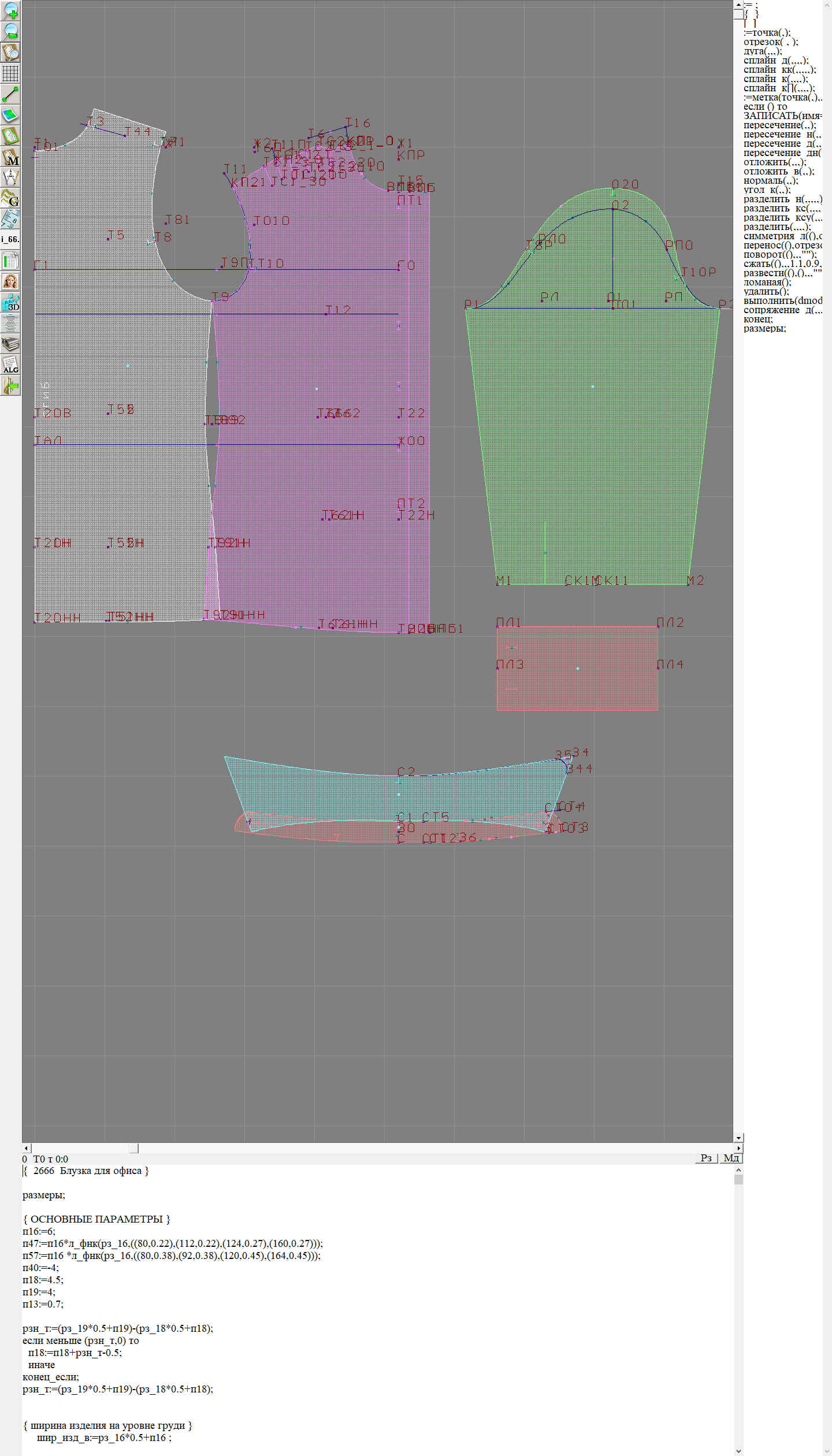
Task: Click the zoom in magnifier icon
Action: pyautogui.click(x=10, y=10)
